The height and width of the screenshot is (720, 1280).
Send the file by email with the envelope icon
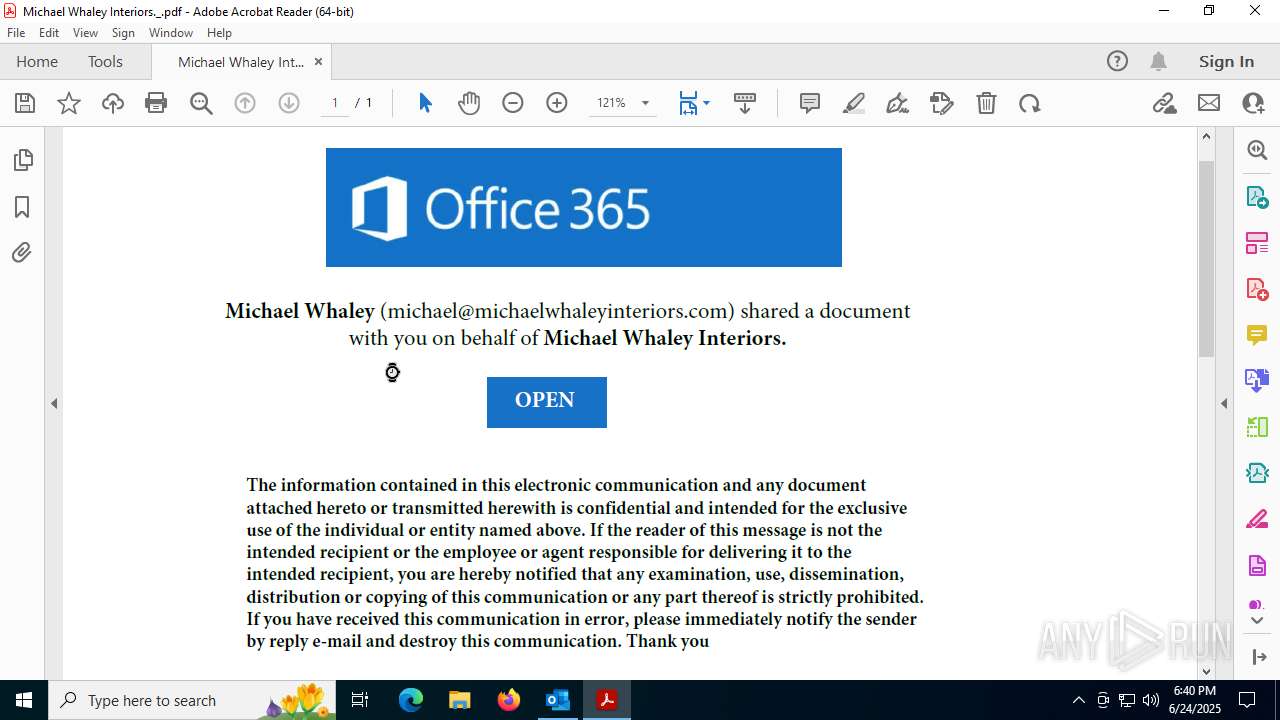tap(1209, 103)
